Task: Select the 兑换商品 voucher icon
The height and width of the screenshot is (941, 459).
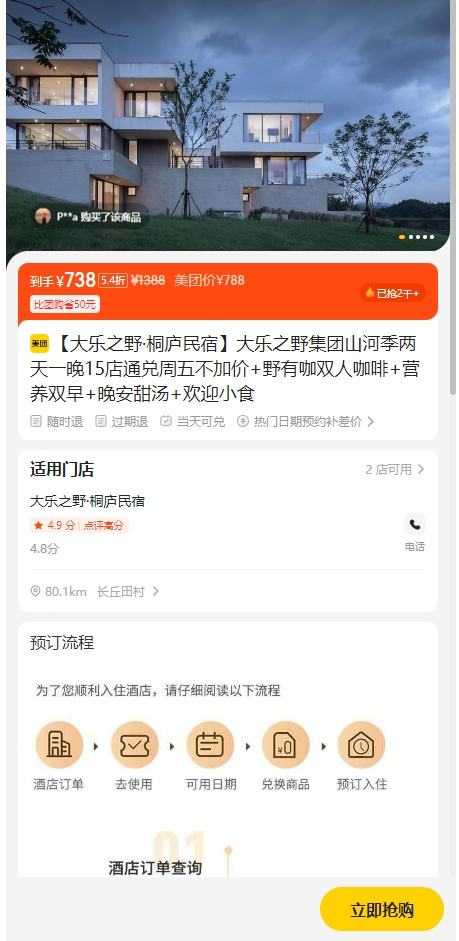Action: click(286, 745)
